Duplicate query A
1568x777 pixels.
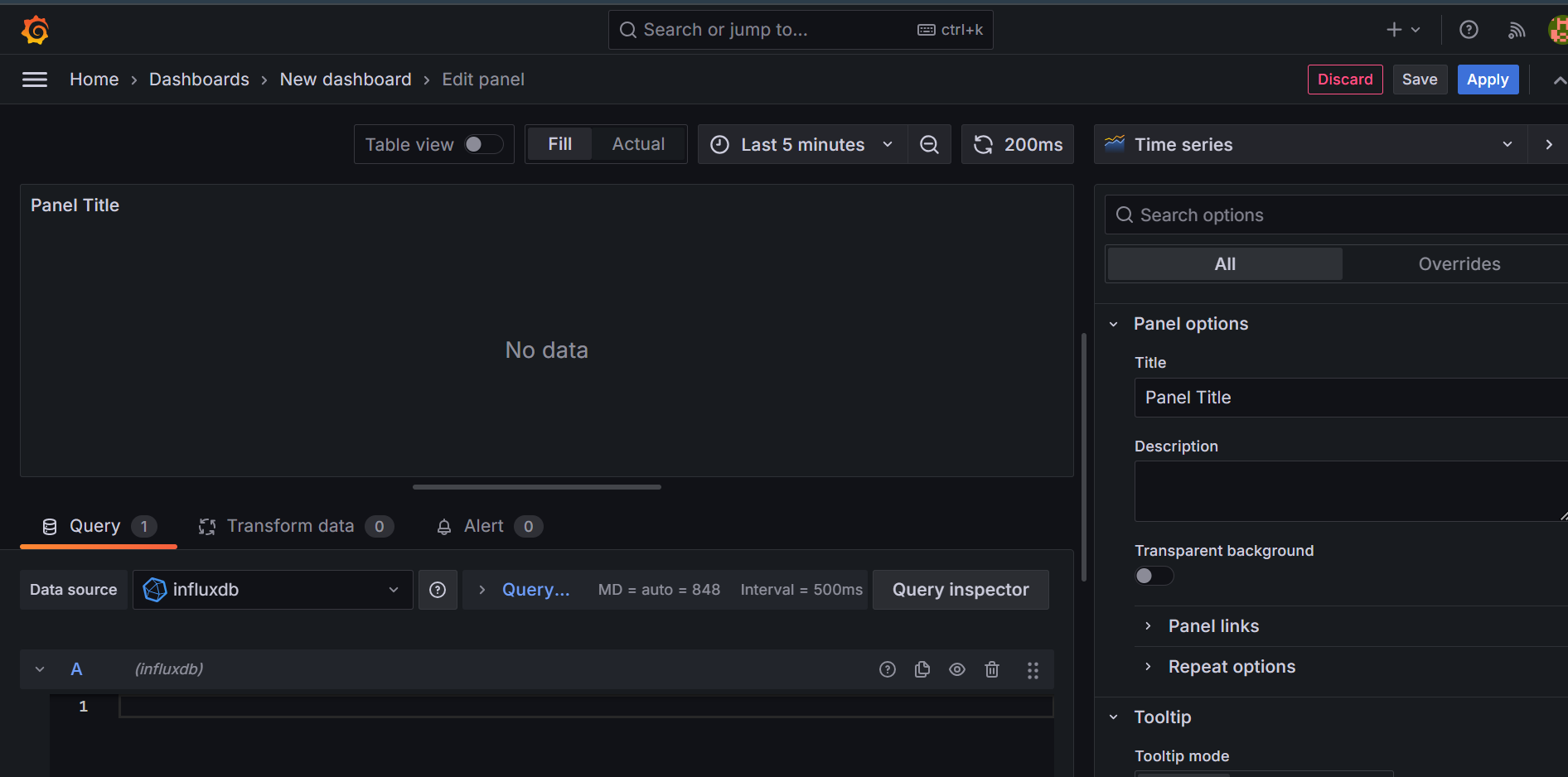click(x=922, y=669)
